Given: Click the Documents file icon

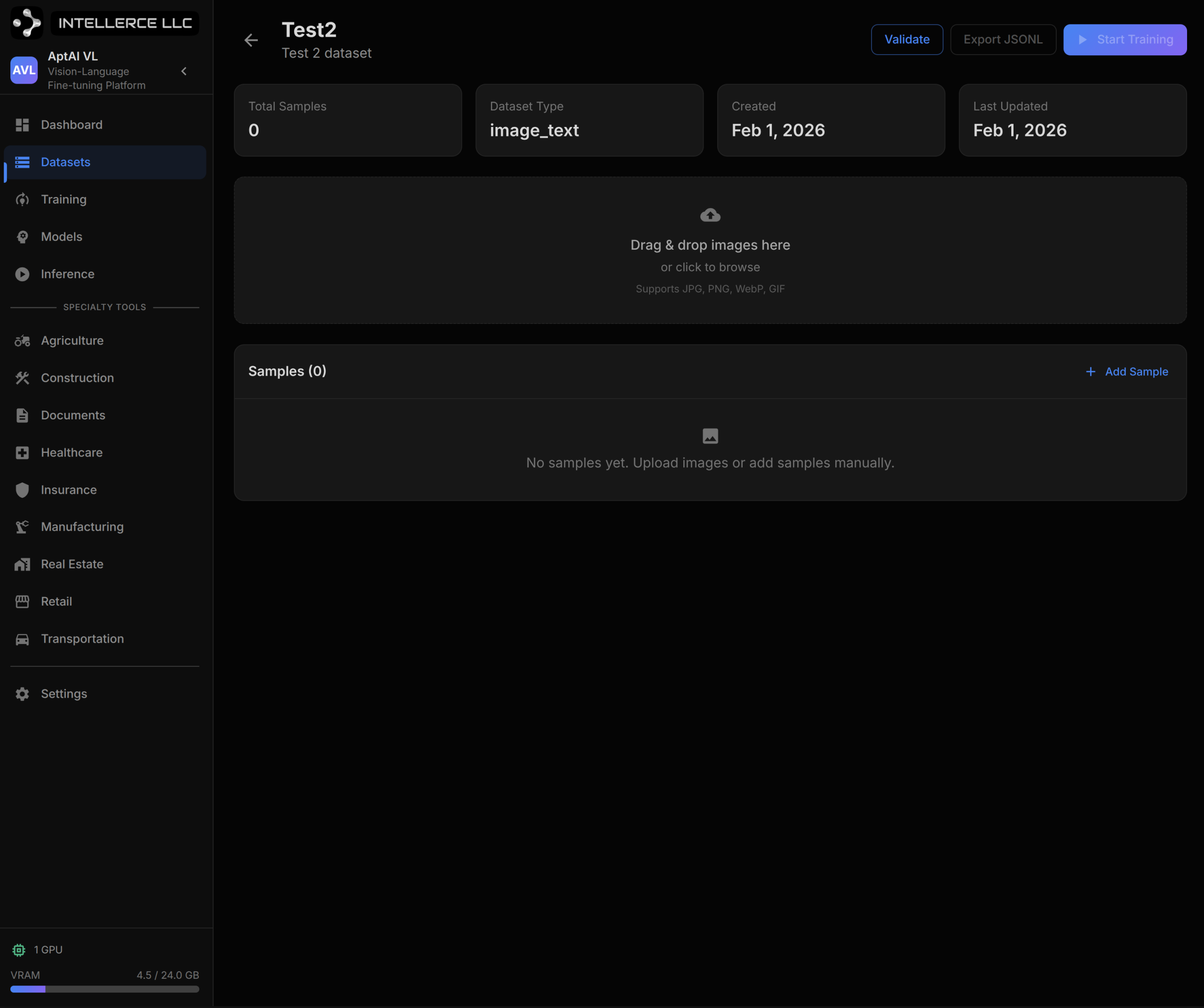Looking at the screenshot, I should click(x=23, y=416).
